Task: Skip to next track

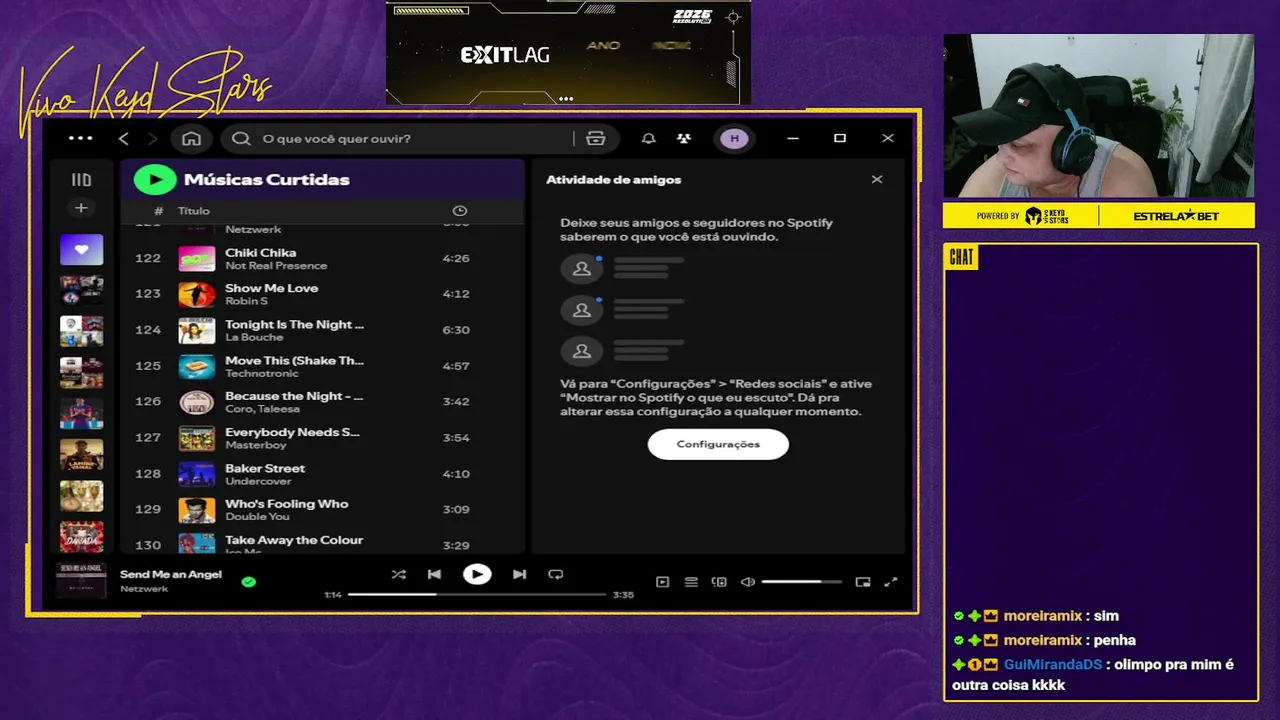Action: point(519,574)
